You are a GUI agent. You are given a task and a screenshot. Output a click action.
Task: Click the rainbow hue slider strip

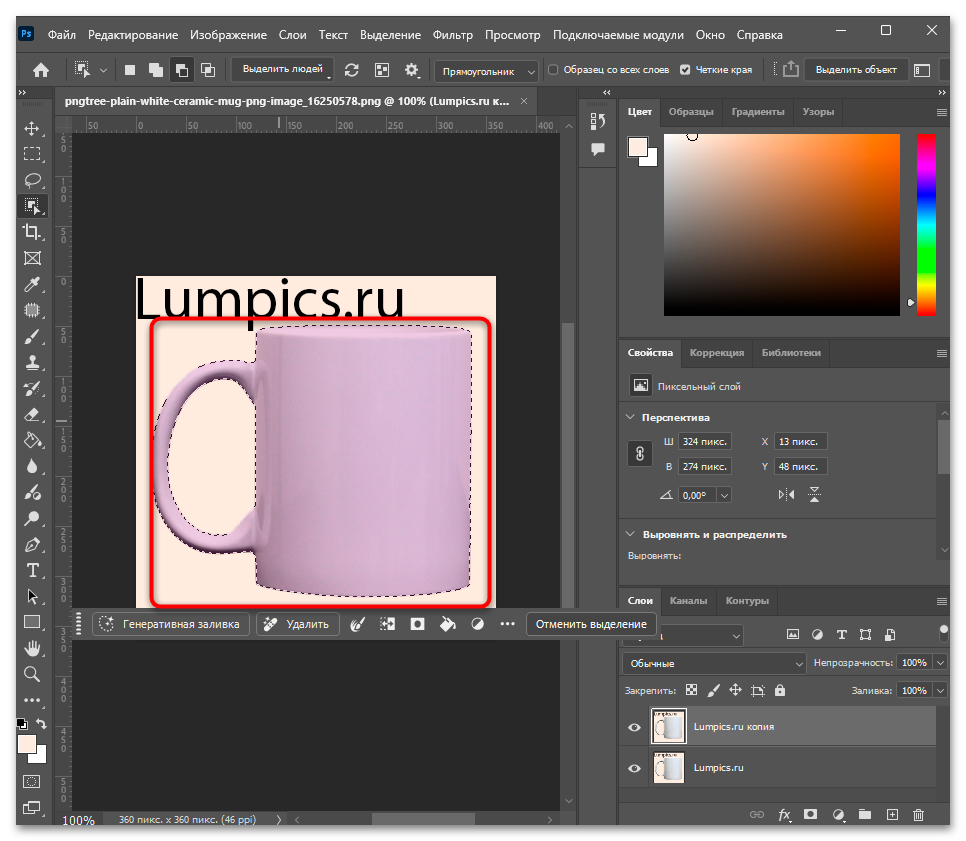click(926, 225)
